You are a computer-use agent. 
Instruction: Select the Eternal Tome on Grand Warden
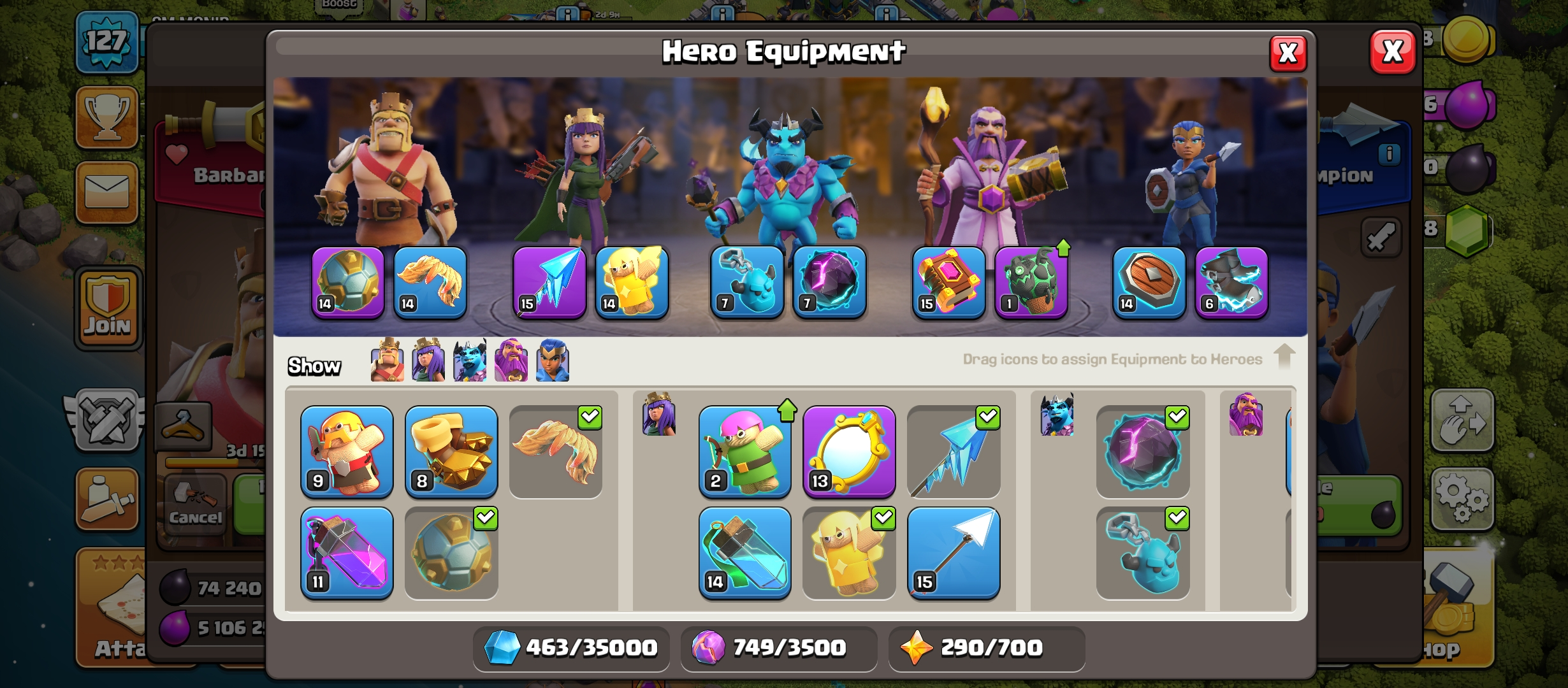(948, 282)
